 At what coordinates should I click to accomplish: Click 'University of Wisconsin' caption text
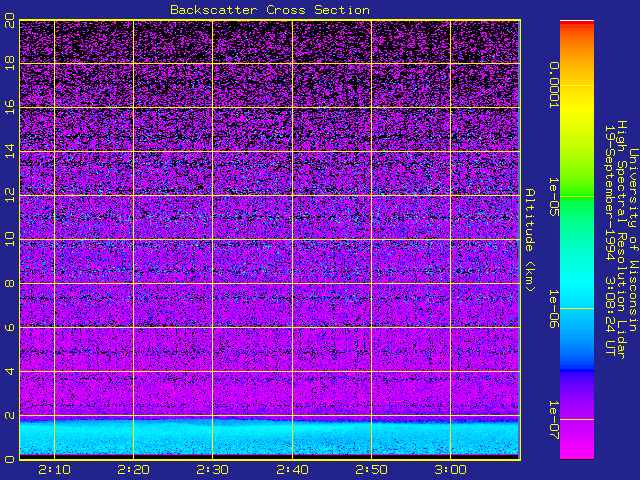[633, 240]
